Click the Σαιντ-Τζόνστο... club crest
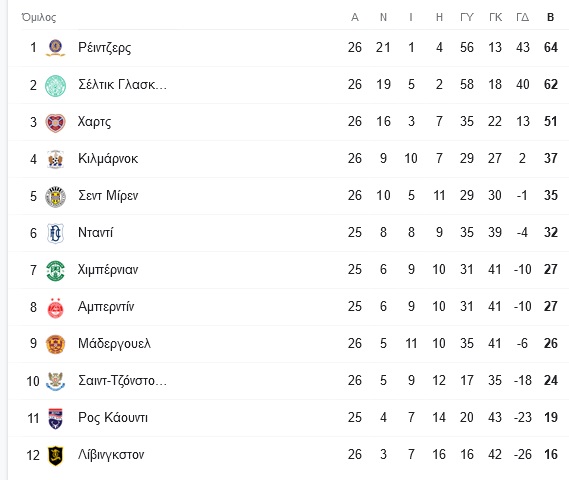The image size is (569, 480). [56, 381]
